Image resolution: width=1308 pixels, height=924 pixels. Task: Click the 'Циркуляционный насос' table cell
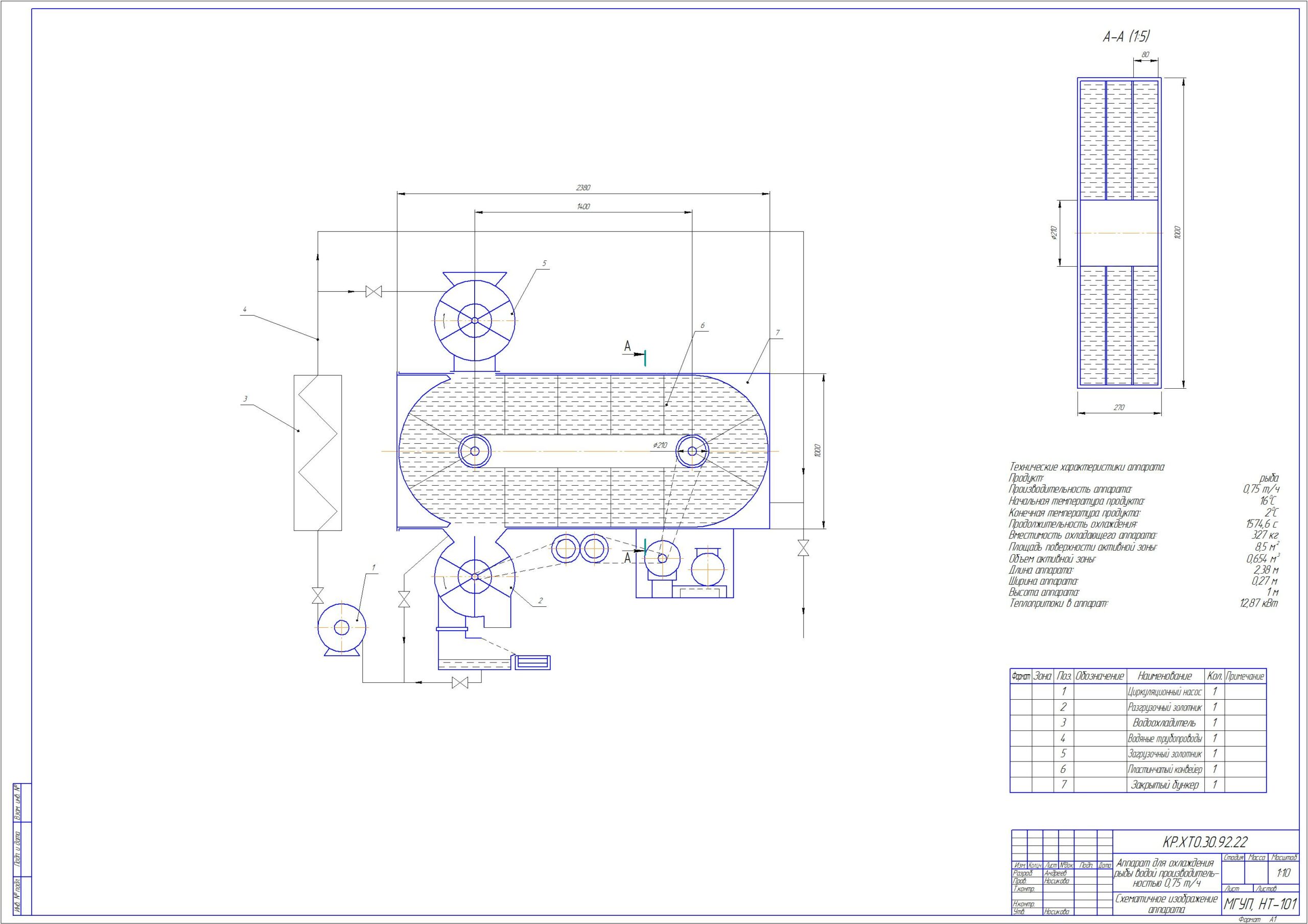click(x=1165, y=692)
